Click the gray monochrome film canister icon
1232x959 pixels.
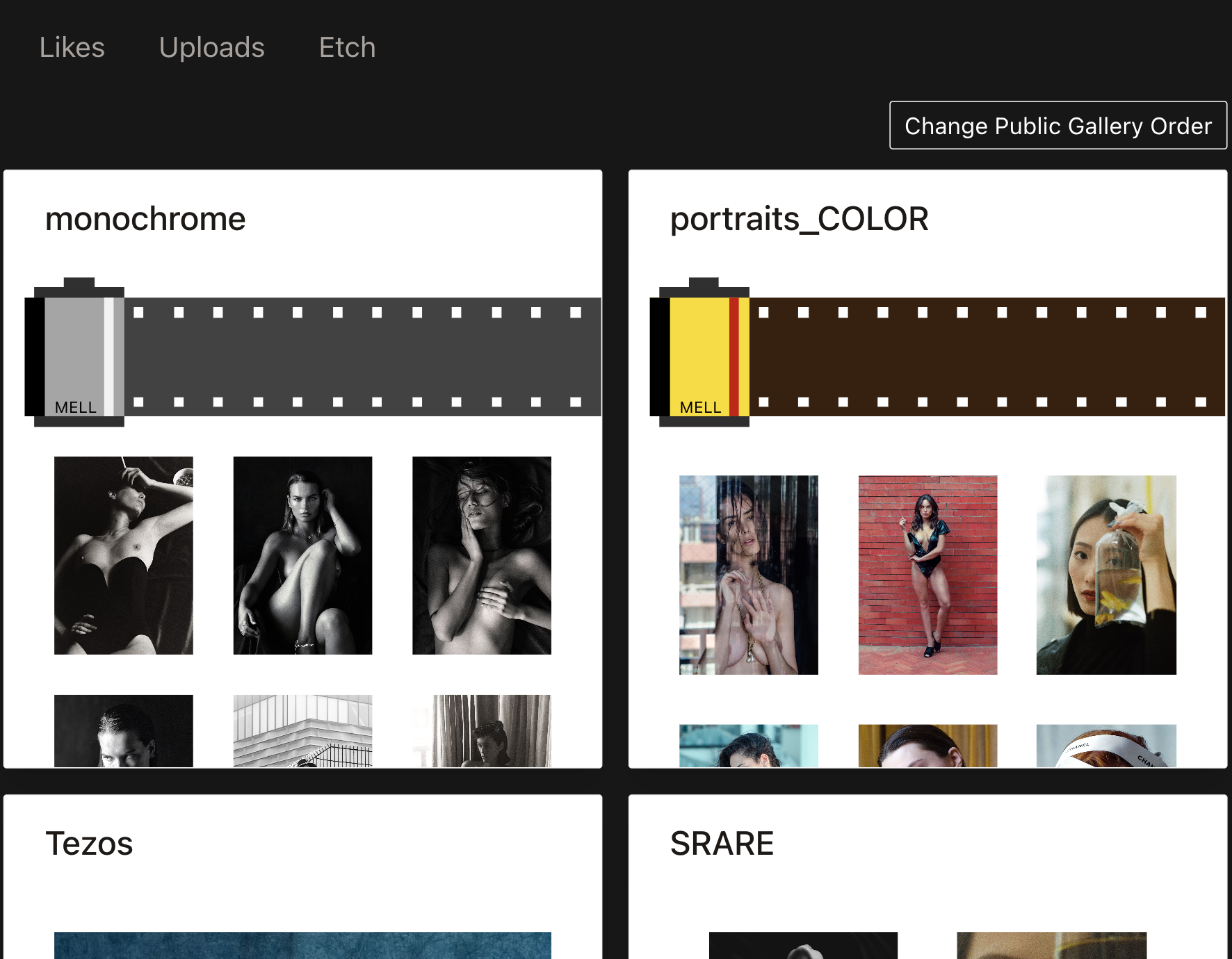[75, 352]
